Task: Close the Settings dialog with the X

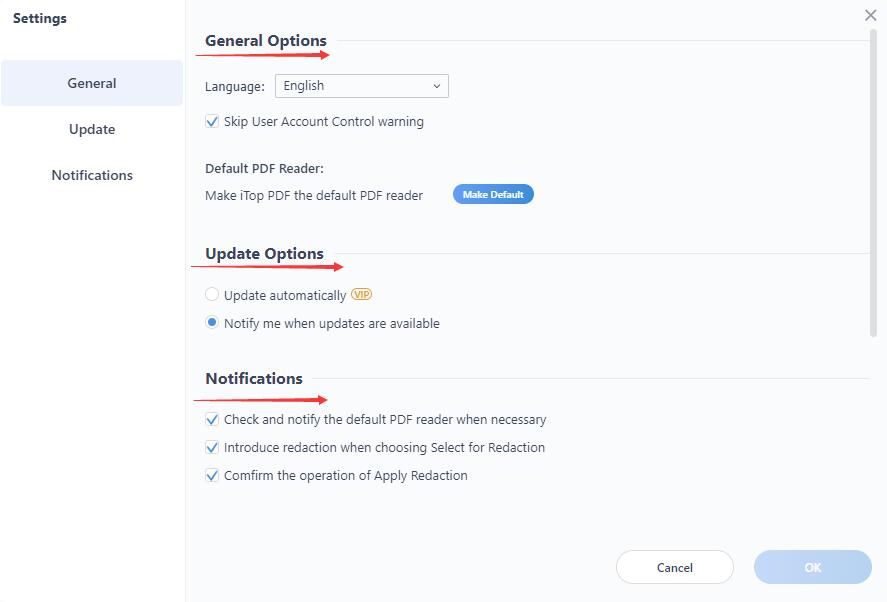Action: point(870,15)
